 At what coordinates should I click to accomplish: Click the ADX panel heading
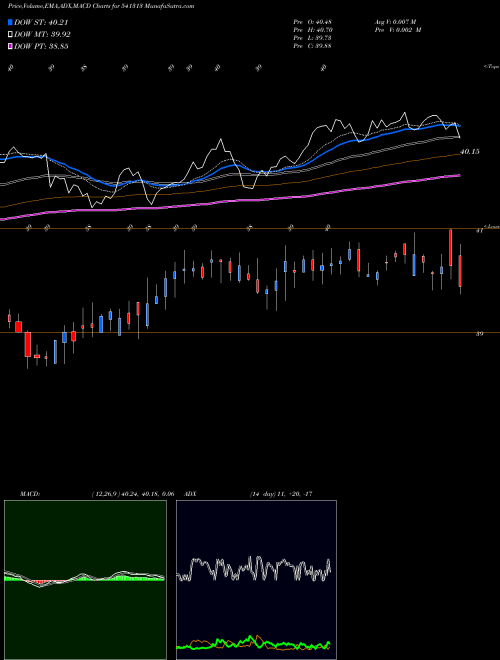tap(191, 494)
